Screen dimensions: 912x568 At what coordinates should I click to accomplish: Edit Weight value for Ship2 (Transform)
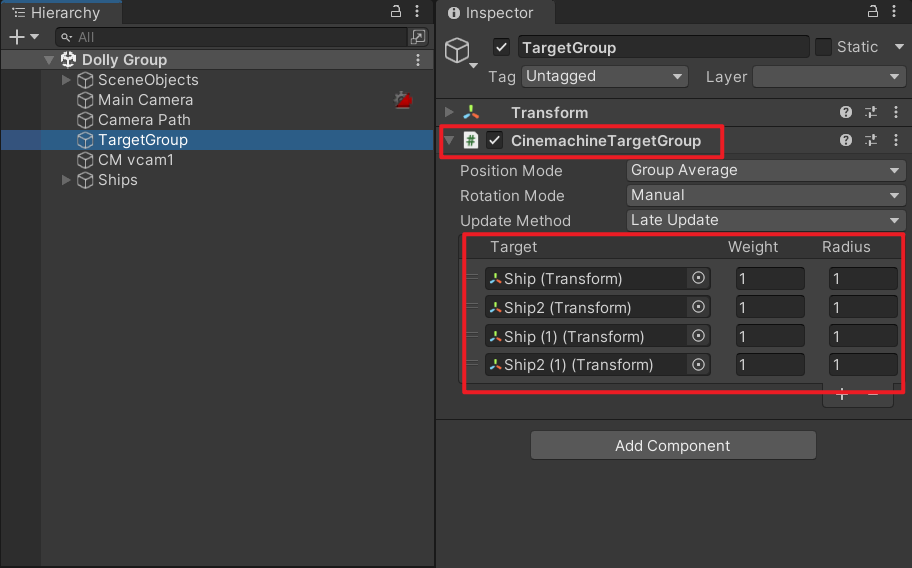point(770,307)
